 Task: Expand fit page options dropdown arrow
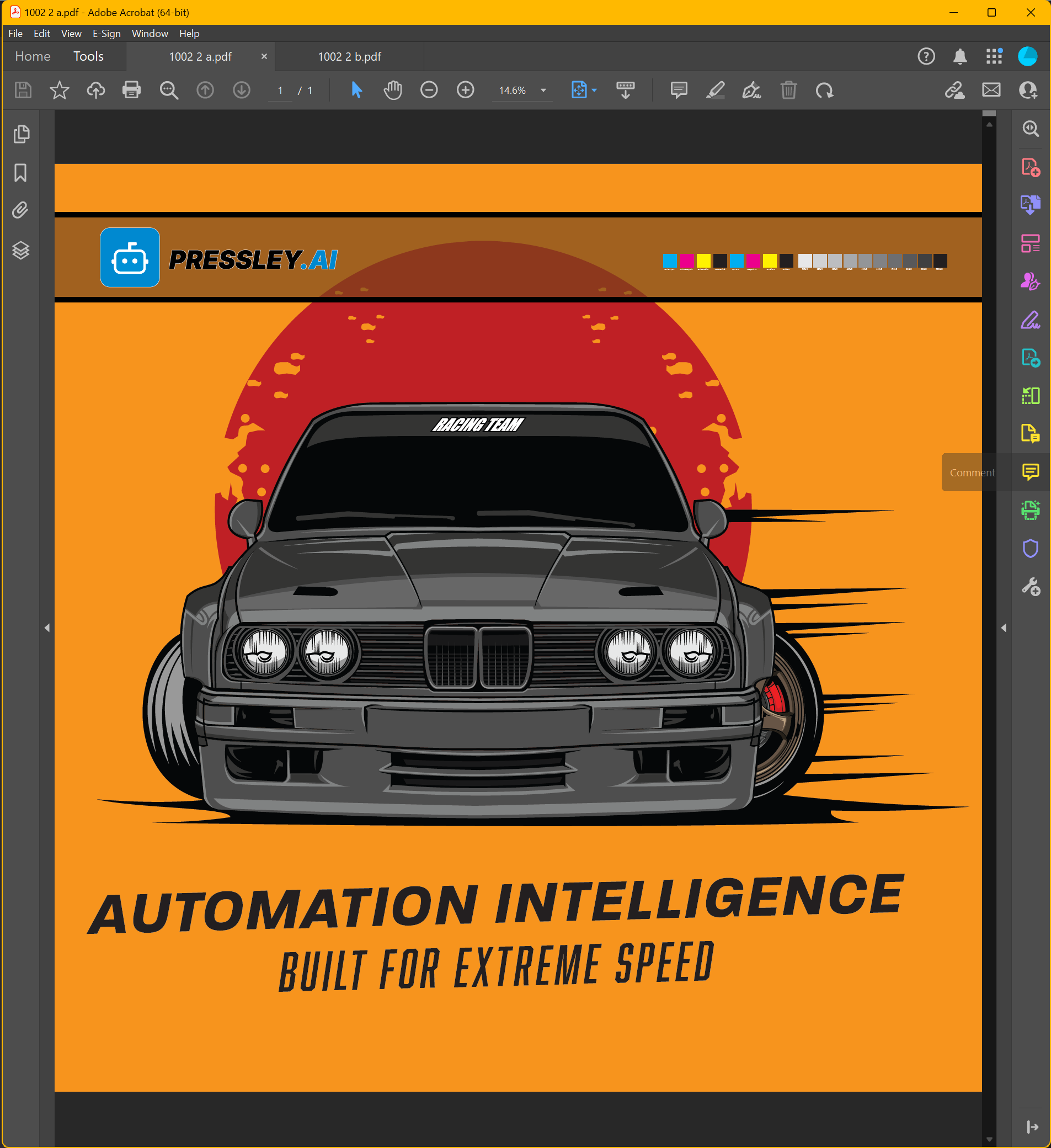[594, 91]
